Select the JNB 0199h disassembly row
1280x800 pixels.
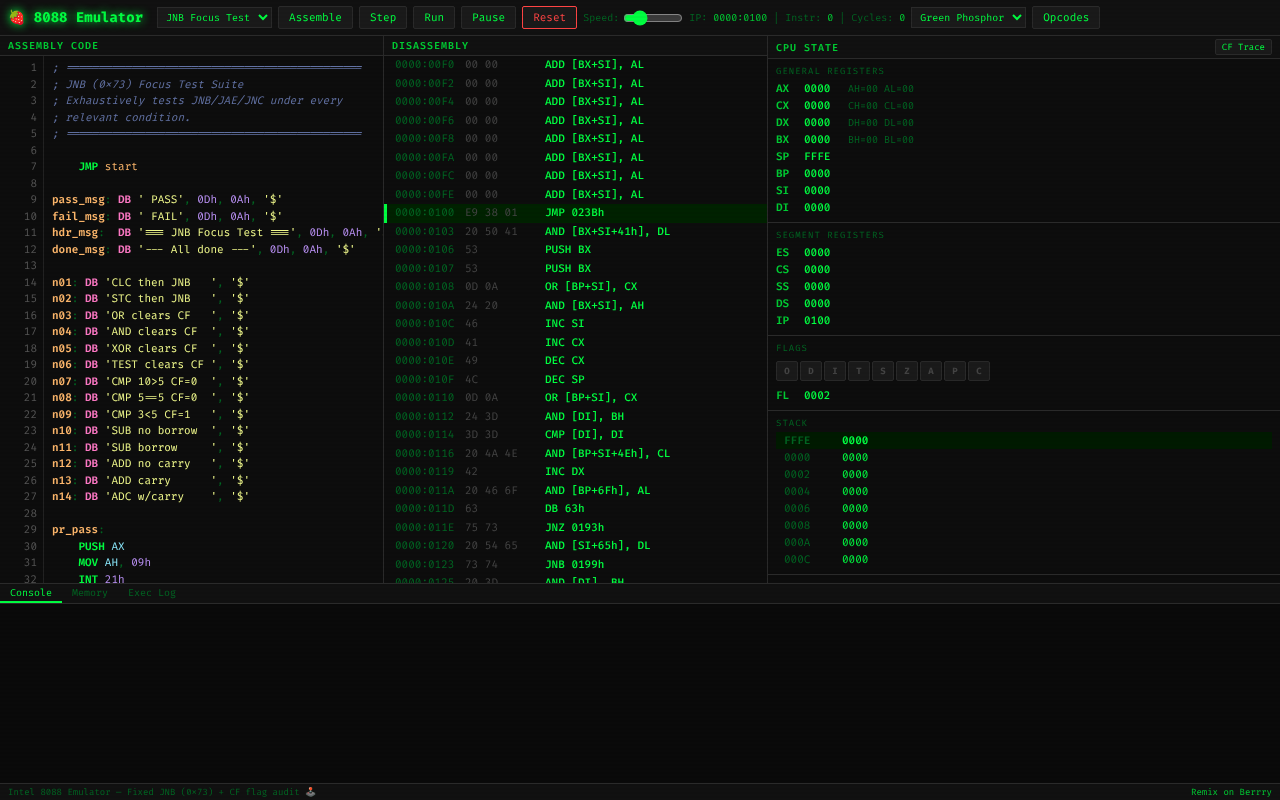pos(575,564)
